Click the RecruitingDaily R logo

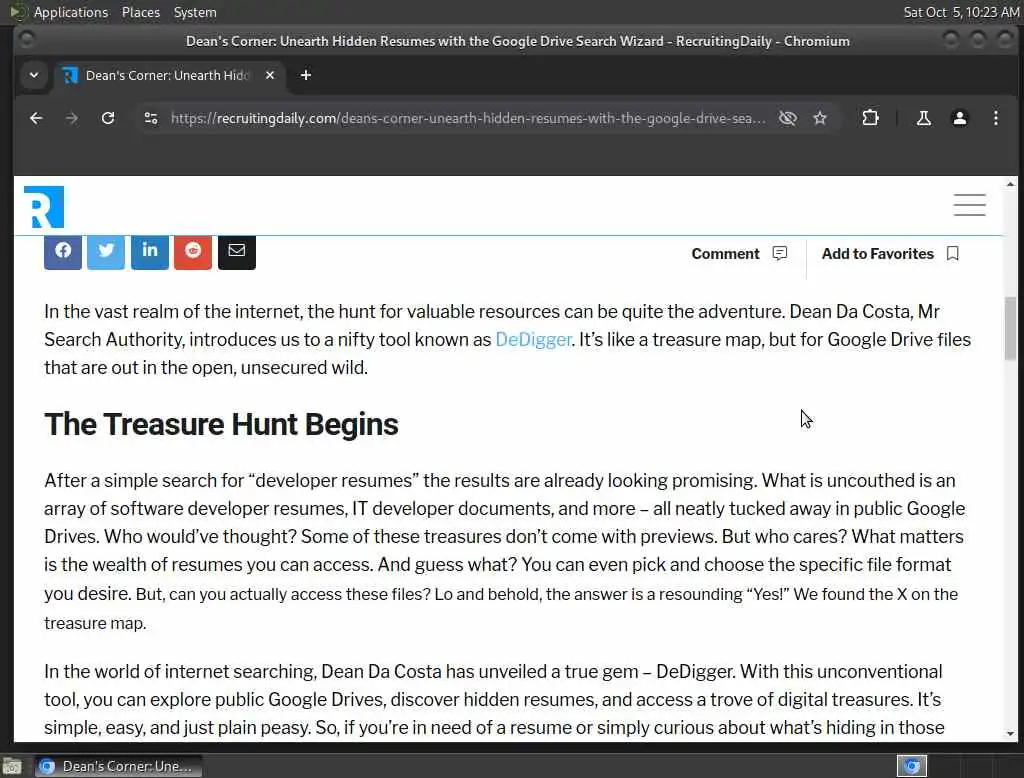pyautogui.click(x=44, y=206)
